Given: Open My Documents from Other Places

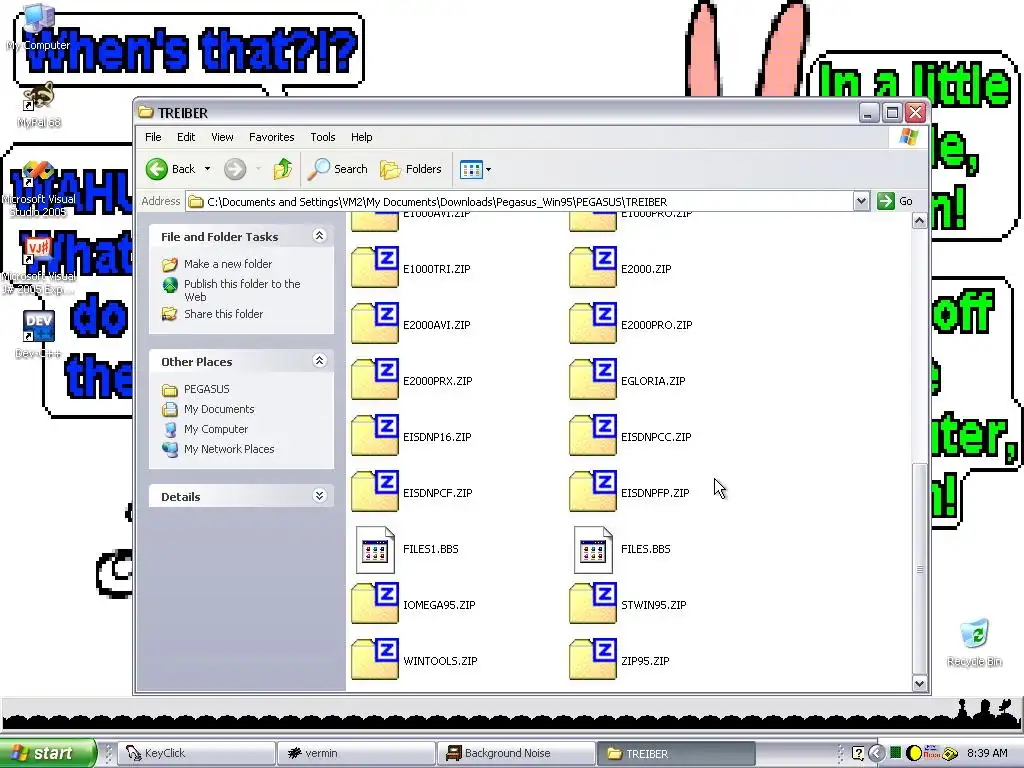Looking at the screenshot, I should (219, 409).
